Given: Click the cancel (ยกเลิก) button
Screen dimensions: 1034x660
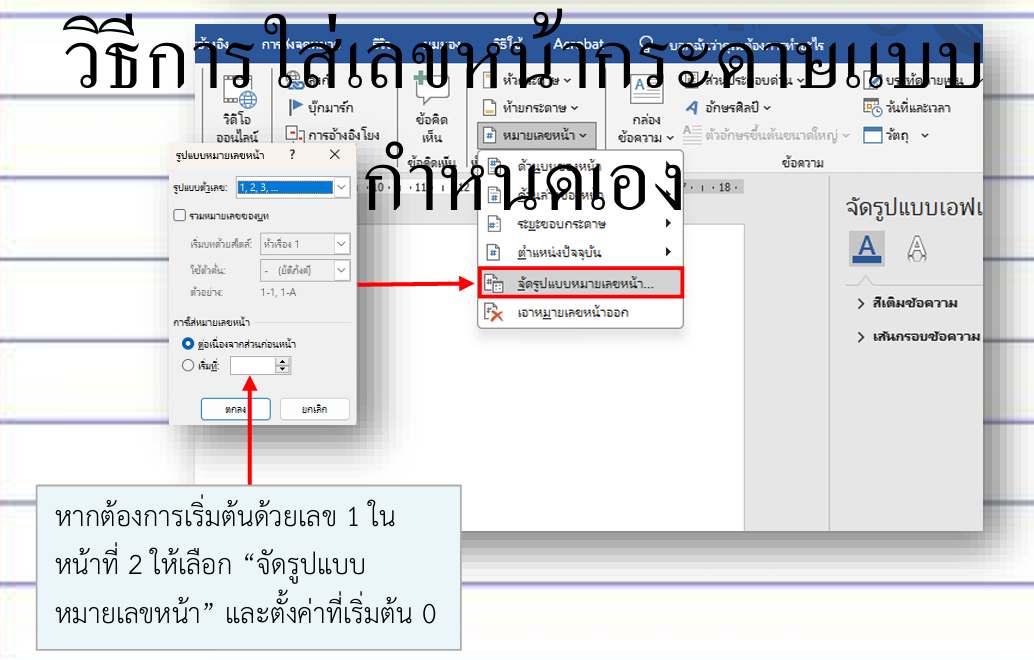Looking at the screenshot, I should coord(314,409).
